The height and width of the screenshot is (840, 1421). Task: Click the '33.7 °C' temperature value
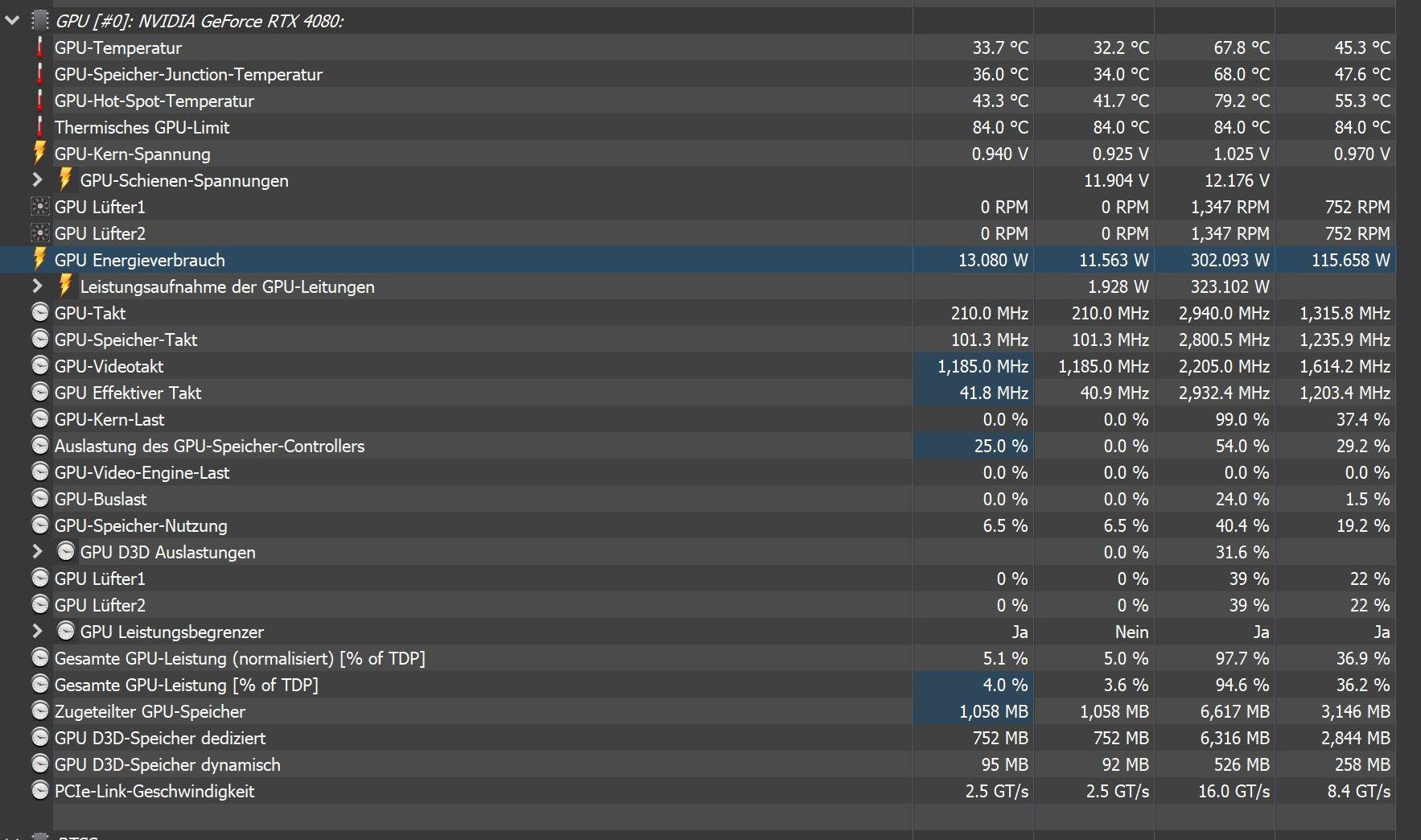point(1000,48)
